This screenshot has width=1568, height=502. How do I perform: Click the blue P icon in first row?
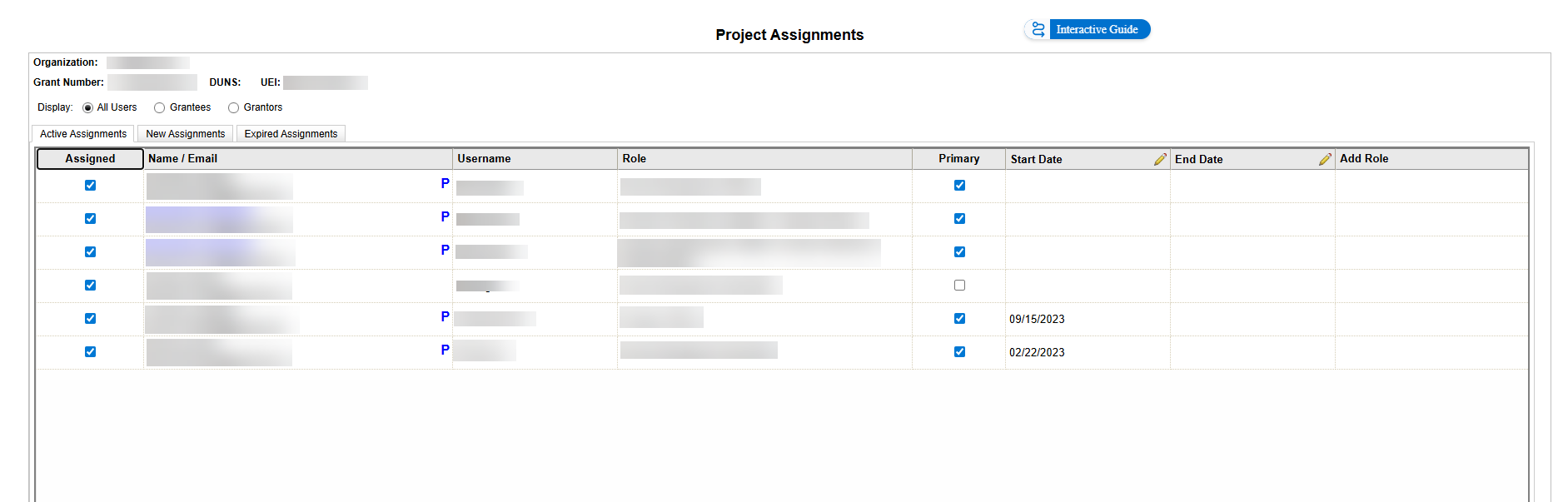[445, 184]
